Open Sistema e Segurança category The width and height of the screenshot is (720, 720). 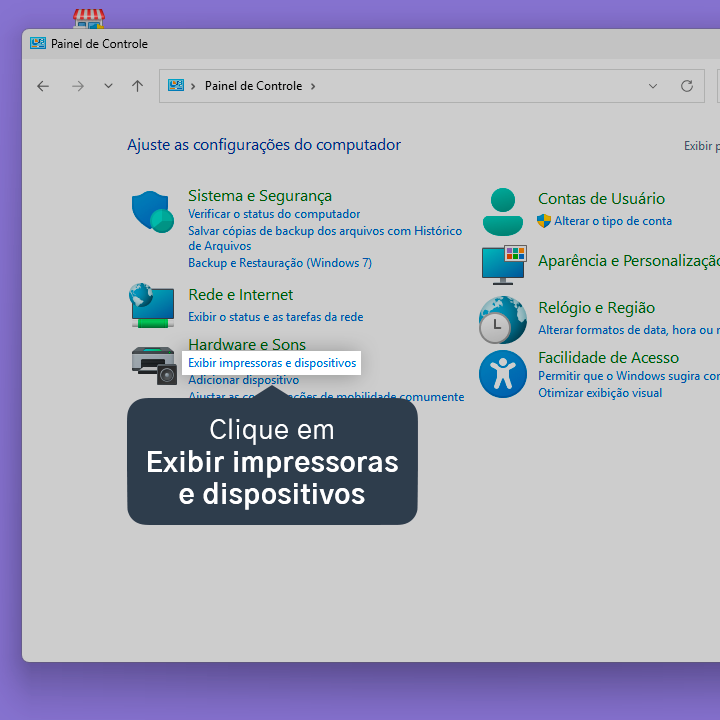click(x=260, y=196)
